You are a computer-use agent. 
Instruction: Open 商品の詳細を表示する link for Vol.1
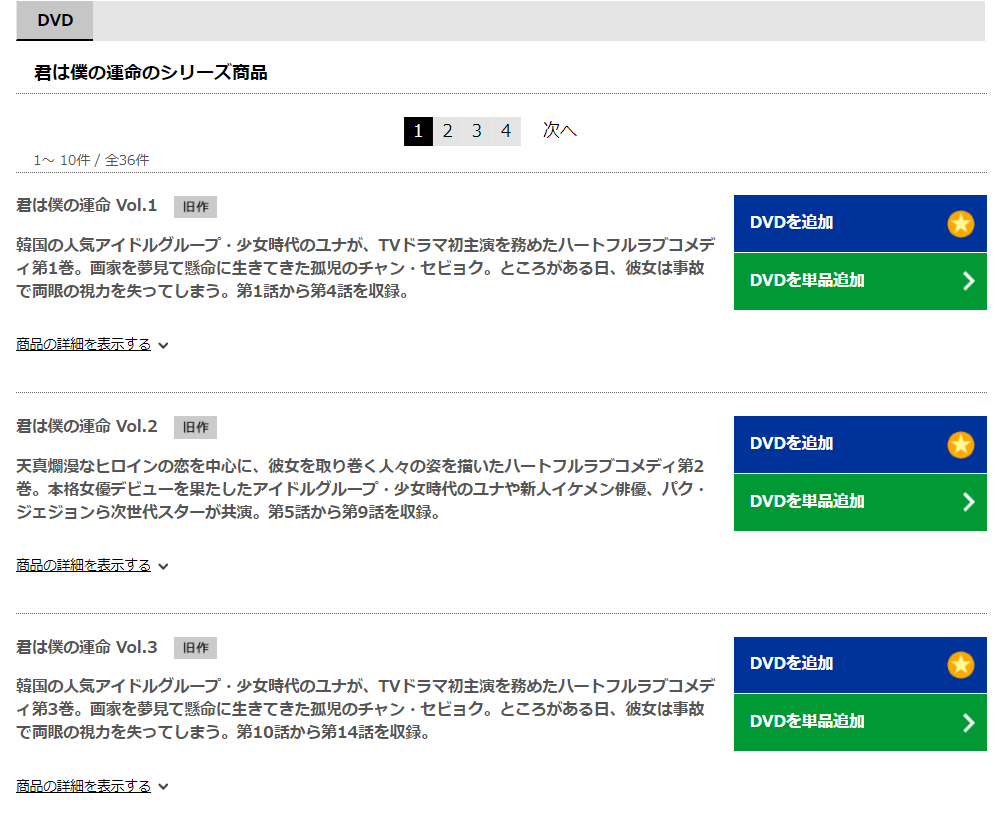point(84,345)
